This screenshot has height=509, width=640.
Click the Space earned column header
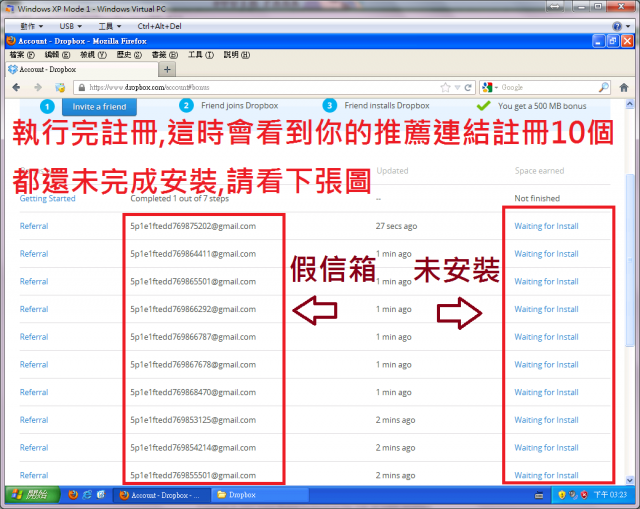click(540, 171)
